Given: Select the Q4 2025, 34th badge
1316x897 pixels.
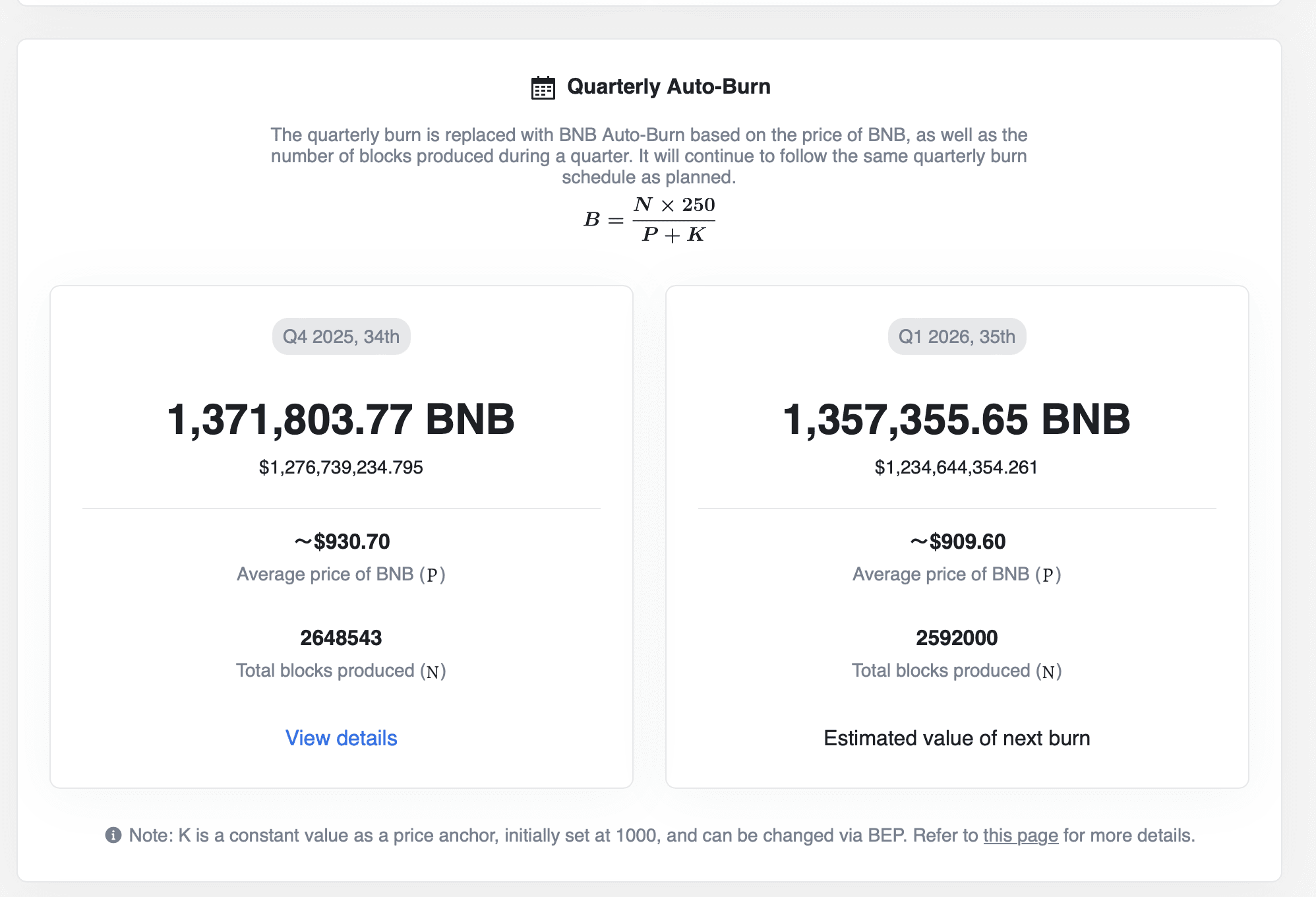Looking at the screenshot, I should (x=341, y=336).
